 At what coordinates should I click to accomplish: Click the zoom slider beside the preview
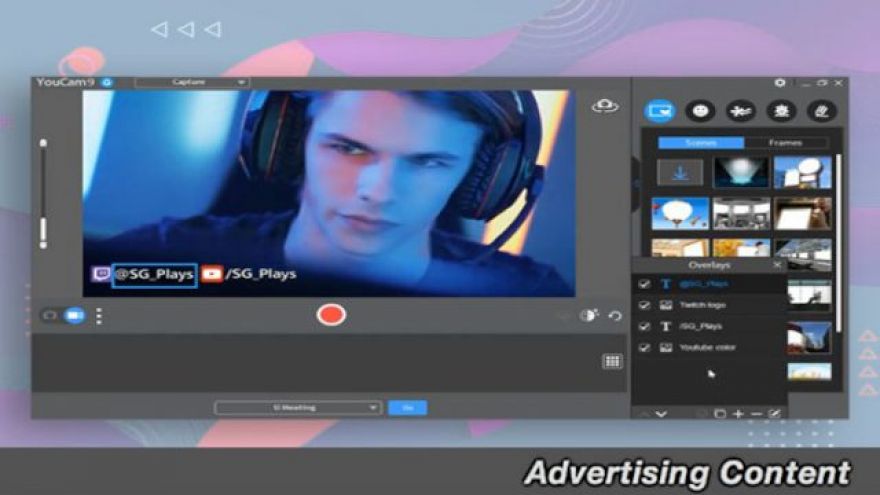[43, 194]
